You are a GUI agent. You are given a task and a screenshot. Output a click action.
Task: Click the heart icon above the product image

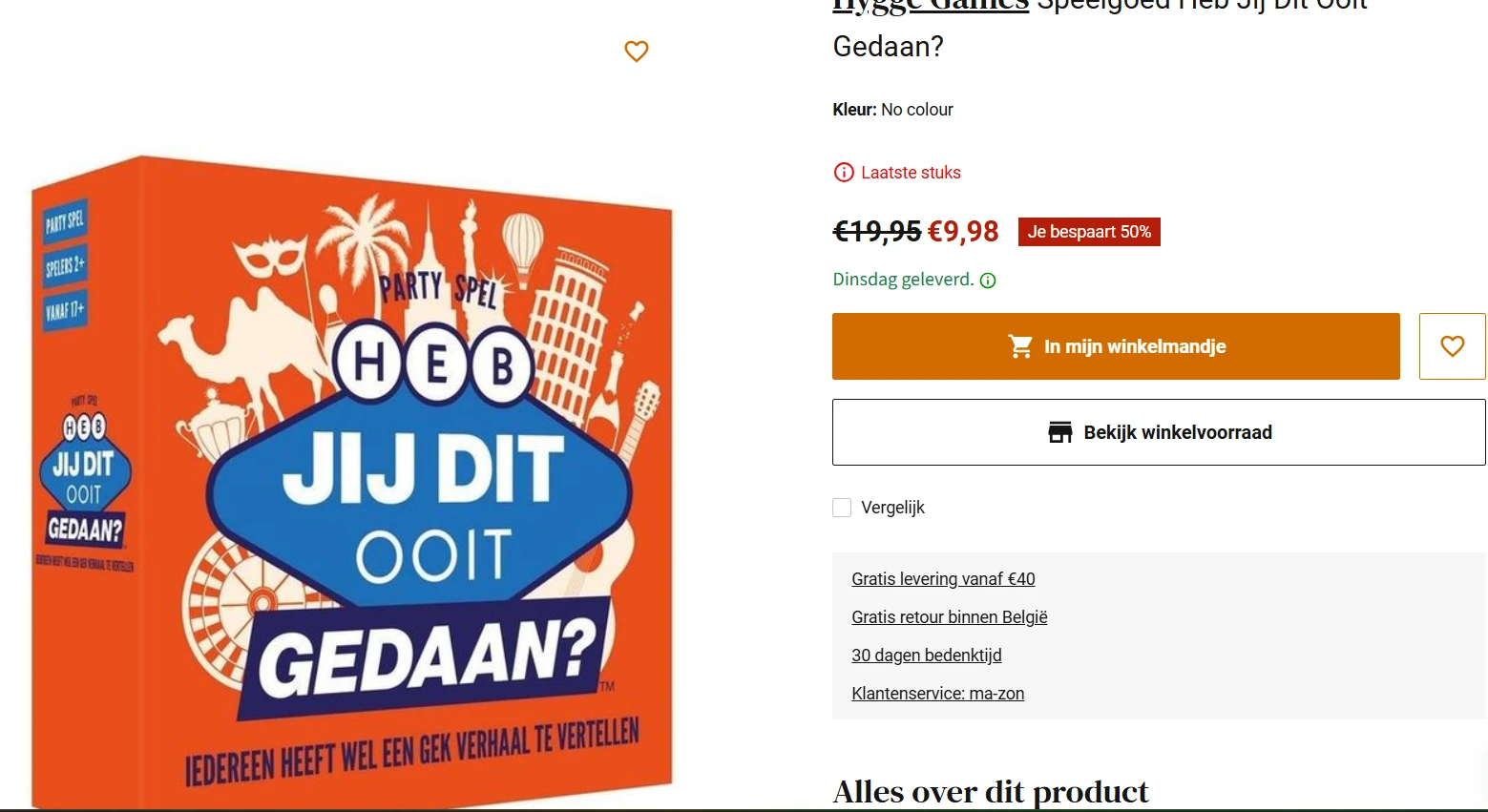point(637,52)
